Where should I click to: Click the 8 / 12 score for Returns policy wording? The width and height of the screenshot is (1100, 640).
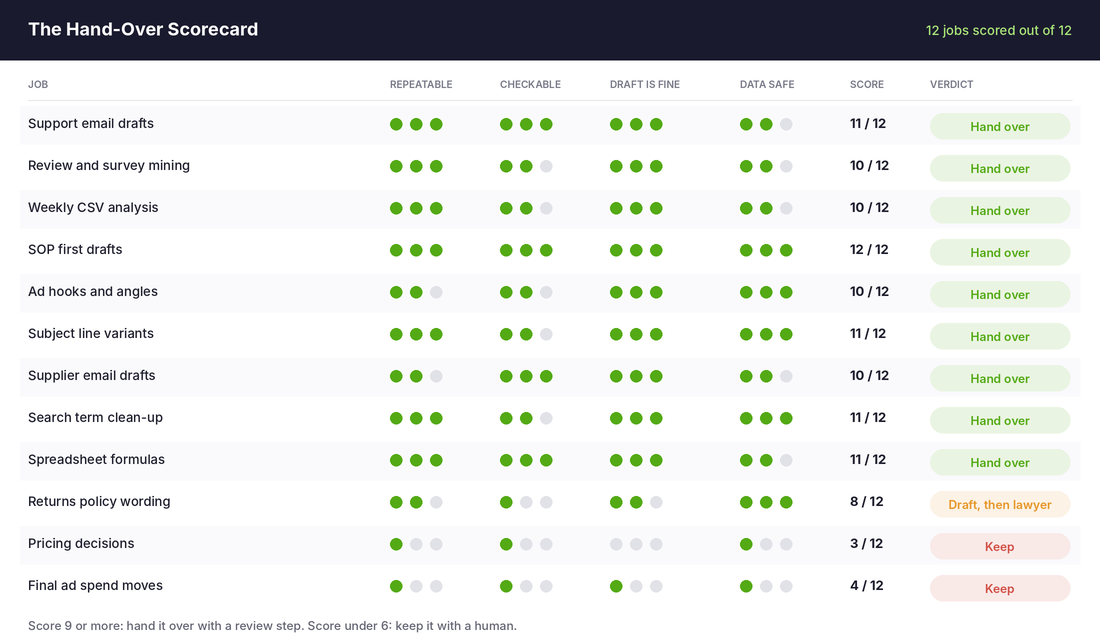[x=866, y=502]
